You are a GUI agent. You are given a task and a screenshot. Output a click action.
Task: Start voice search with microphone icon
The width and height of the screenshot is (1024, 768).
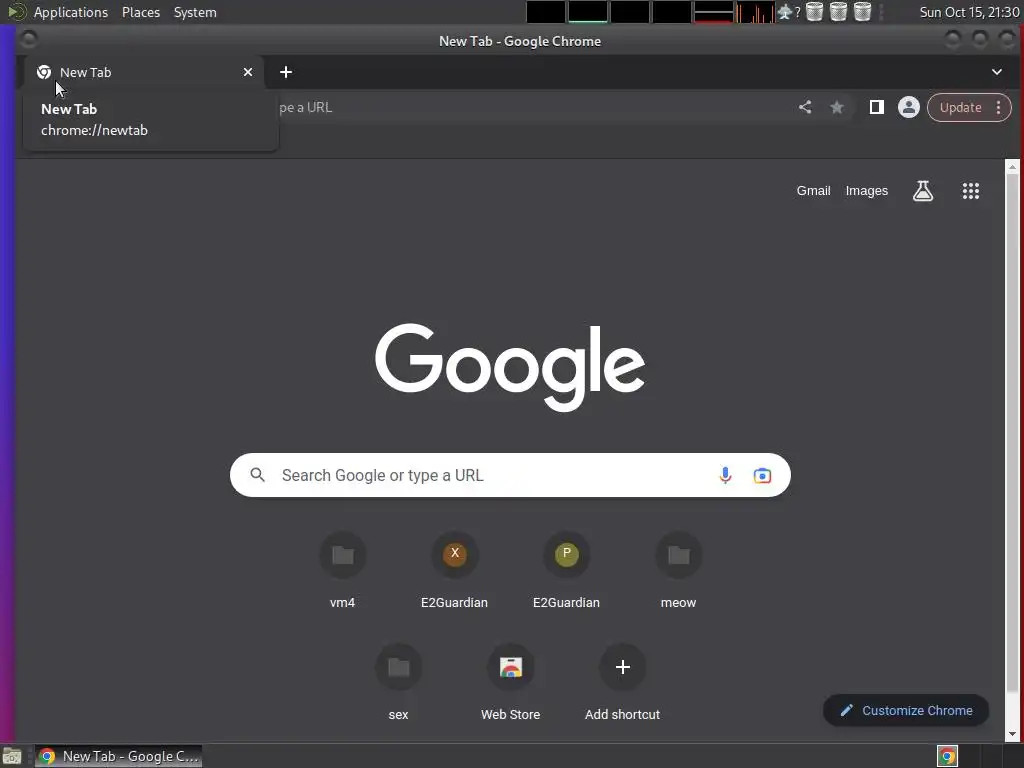point(725,475)
